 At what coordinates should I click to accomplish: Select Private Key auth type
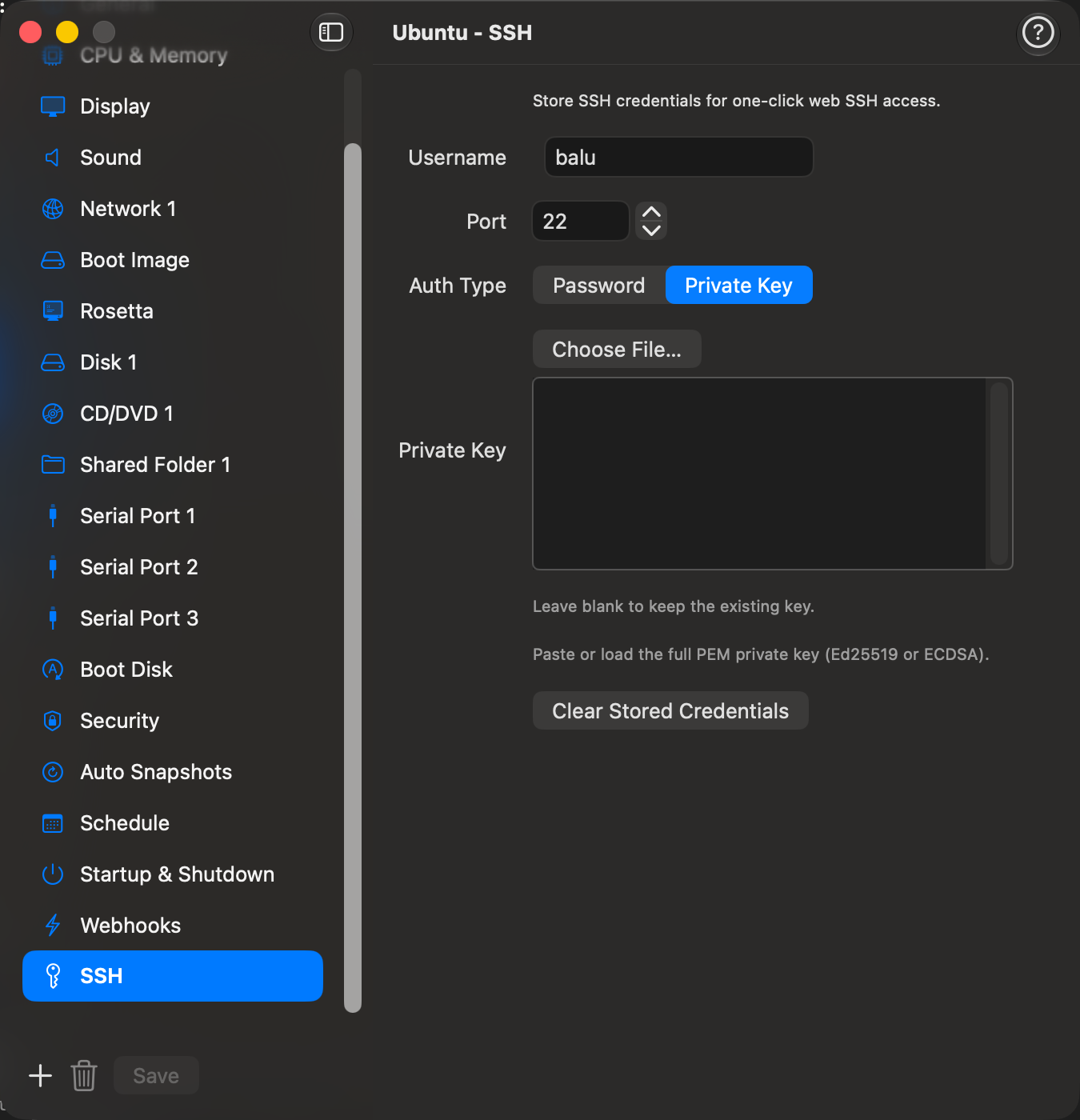click(739, 286)
